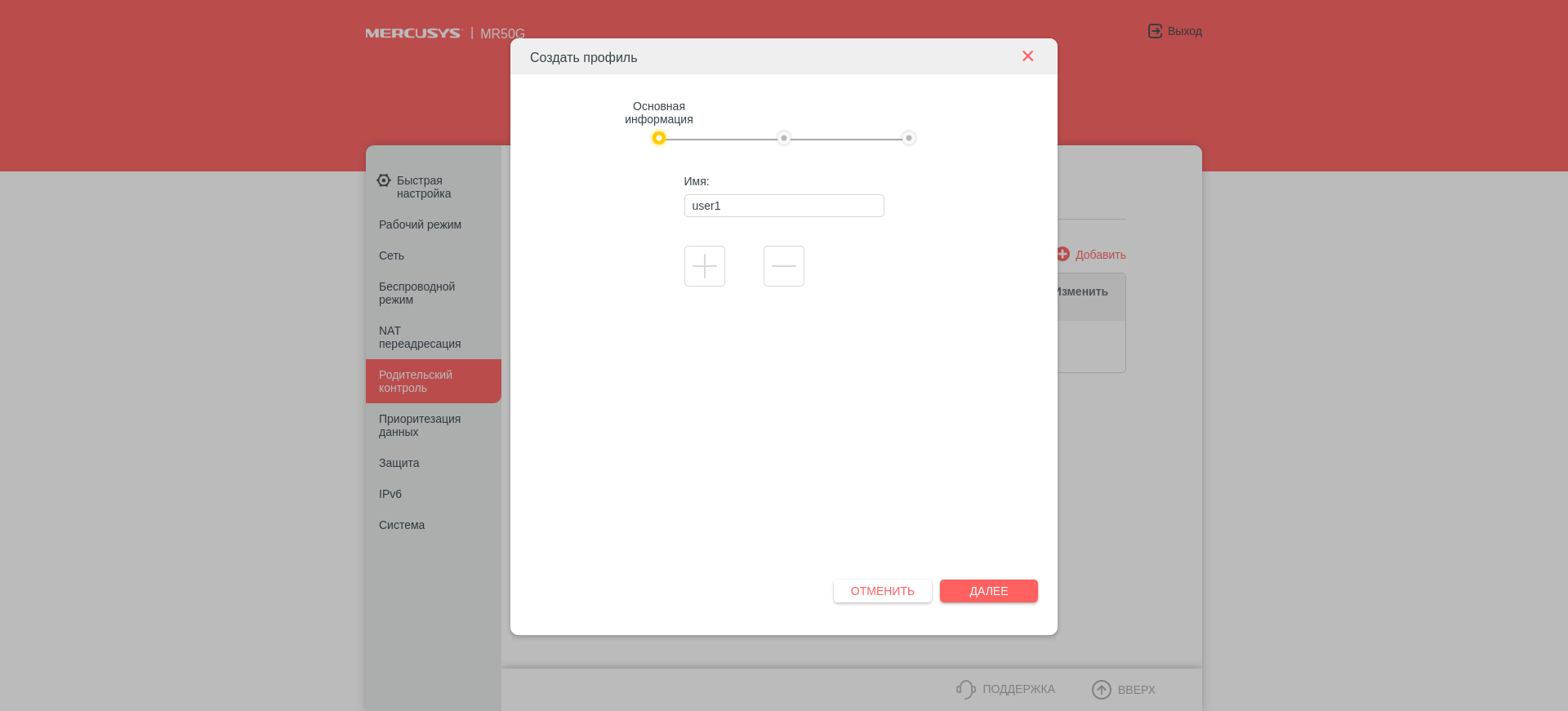This screenshot has width=1568, height=711.
Task: Click the Выход logout icon
Action: pyautogui.click(x=1155, y=31)
